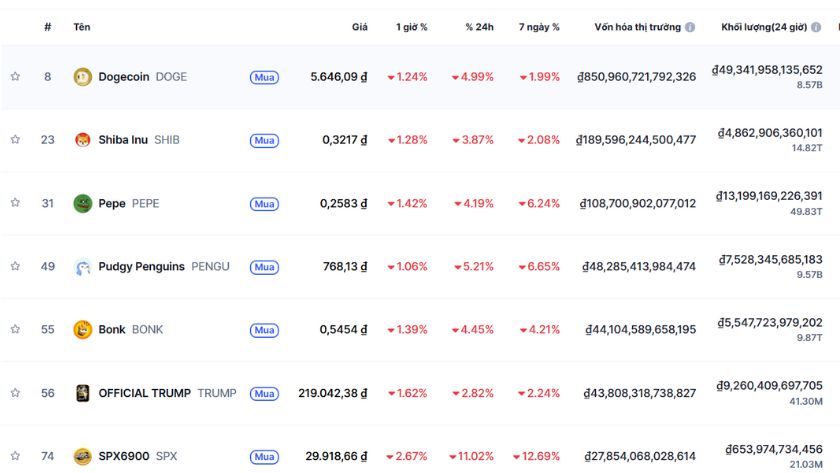Open Bonk BONK detail page
The image size is (840, 473).
130,329
